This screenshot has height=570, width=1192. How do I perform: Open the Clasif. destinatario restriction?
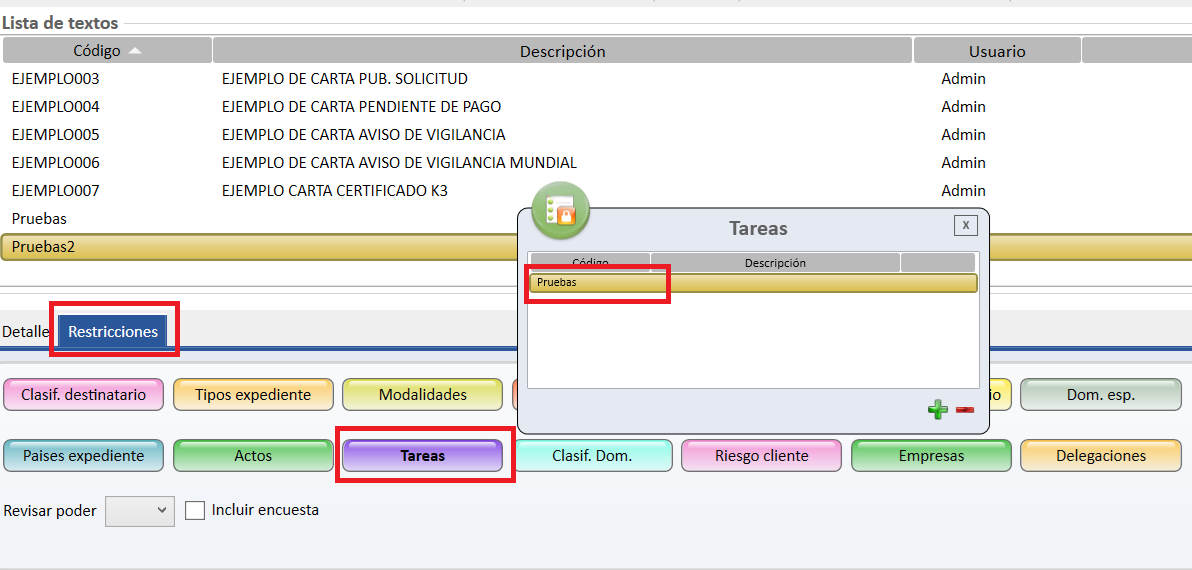(83, 395)
